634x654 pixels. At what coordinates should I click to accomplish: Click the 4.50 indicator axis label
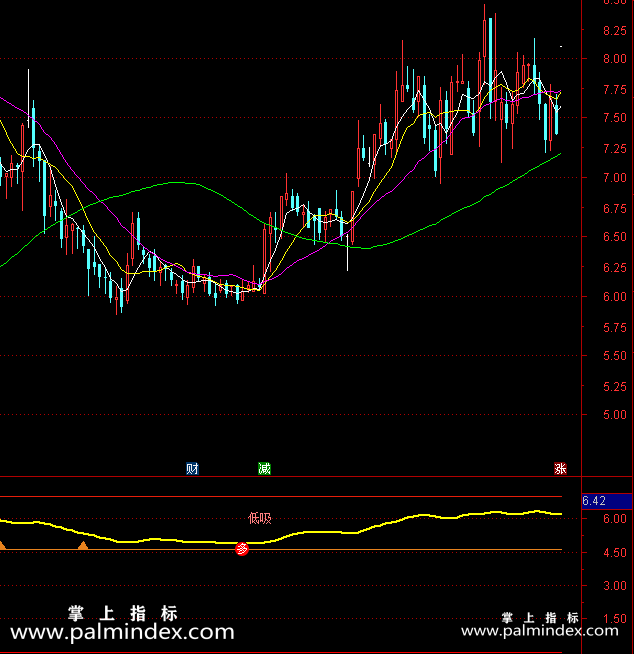[x=614, y=553]
